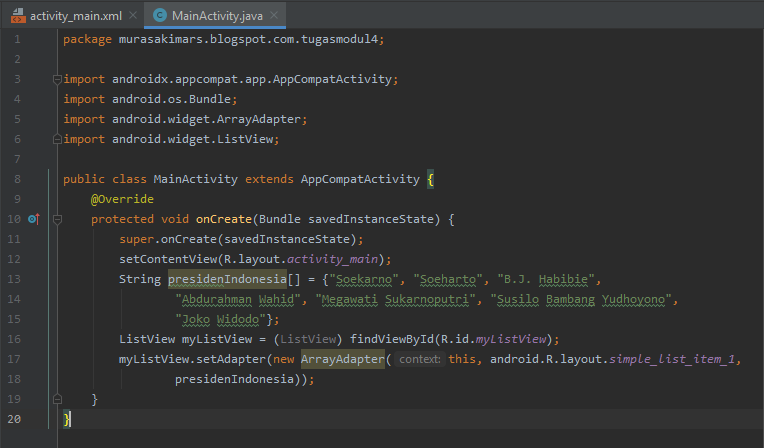Click activity_main reference in setContentView
The width and height of the screenshot is (764, 448).
tap(332, 259)
